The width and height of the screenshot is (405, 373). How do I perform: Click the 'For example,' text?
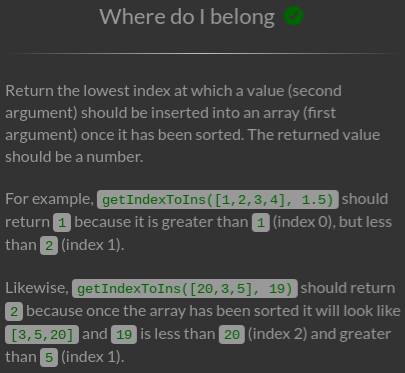point(50,199)
